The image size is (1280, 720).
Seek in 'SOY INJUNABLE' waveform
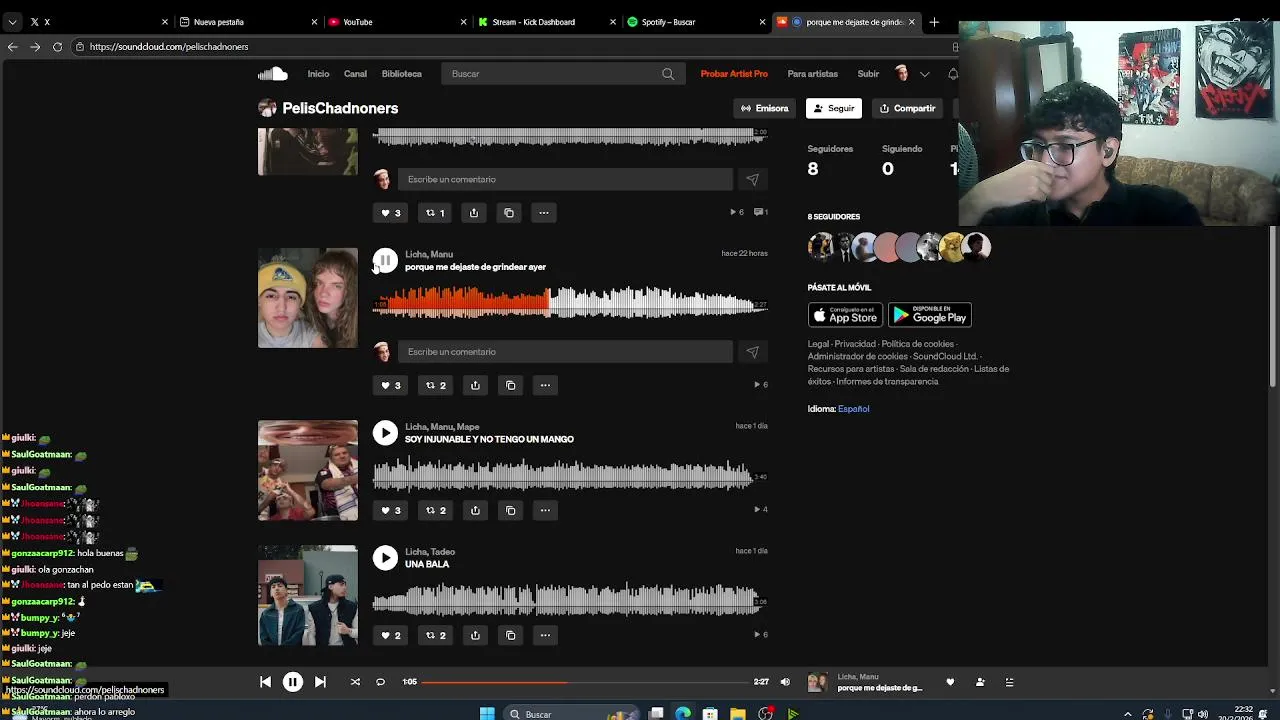coord(570,474)
